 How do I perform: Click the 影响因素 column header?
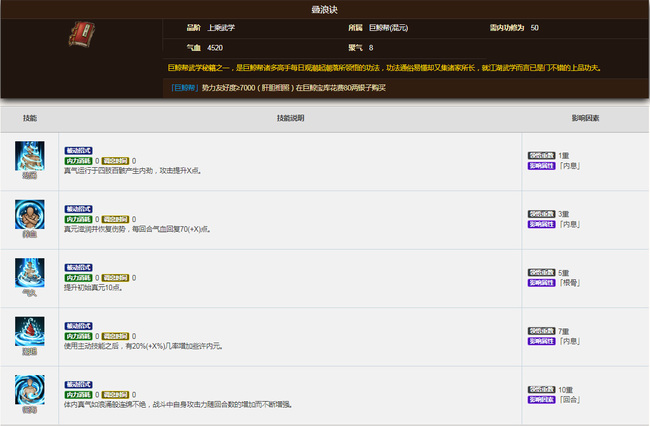coord(585,118)
